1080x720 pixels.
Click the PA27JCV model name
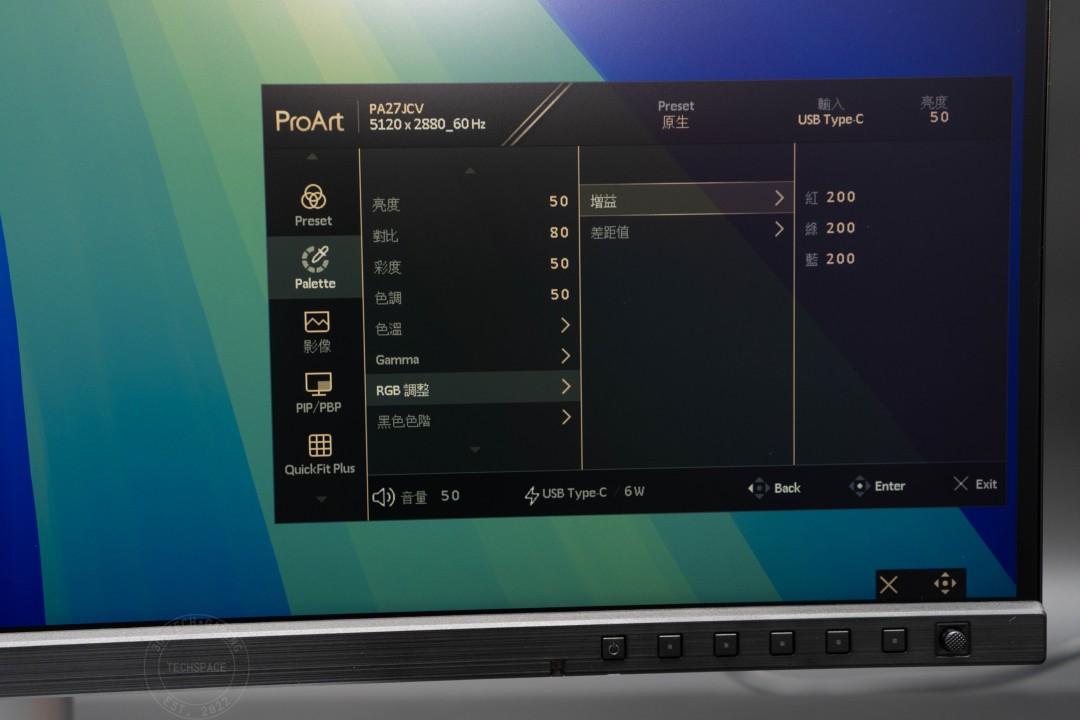(x=397, y=109)
